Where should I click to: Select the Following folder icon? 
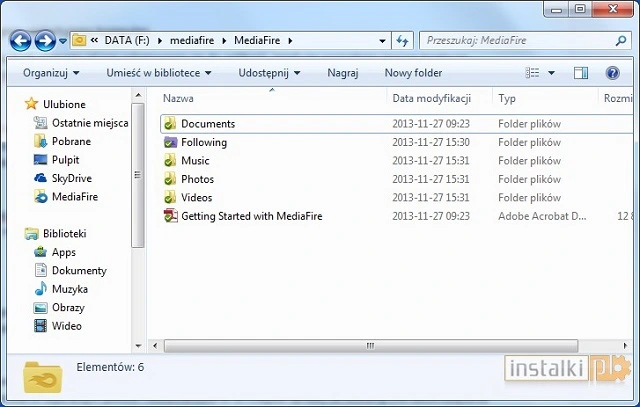click(170, 142)
